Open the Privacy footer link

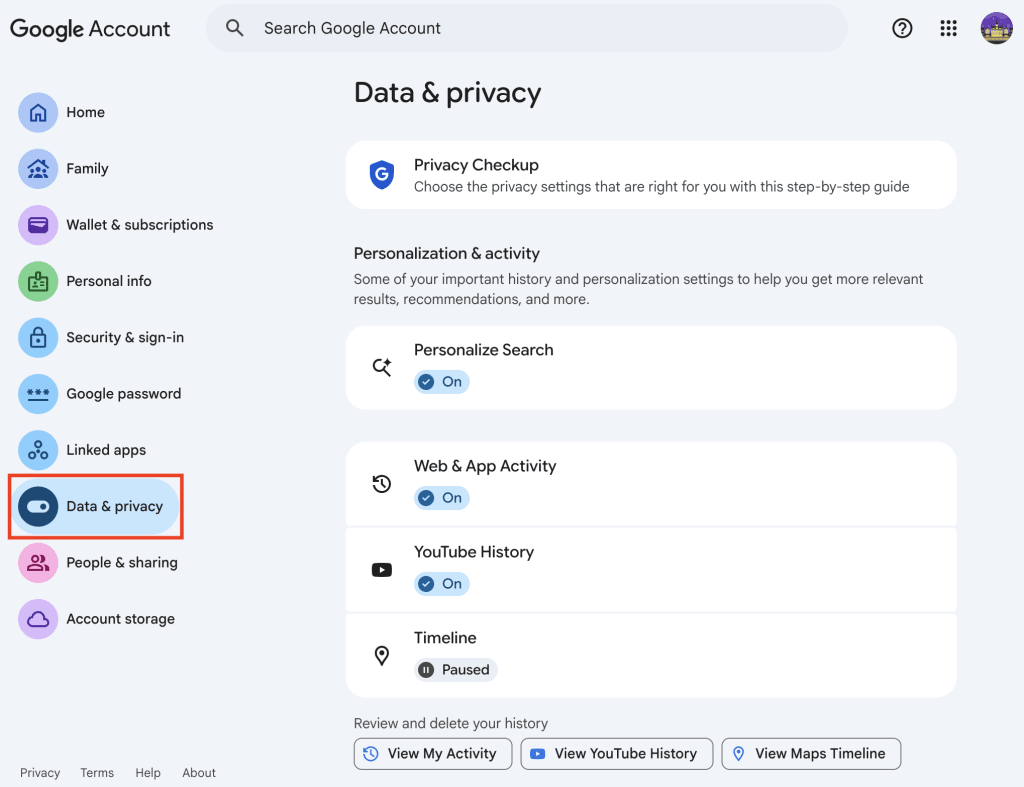pos(40,773)
